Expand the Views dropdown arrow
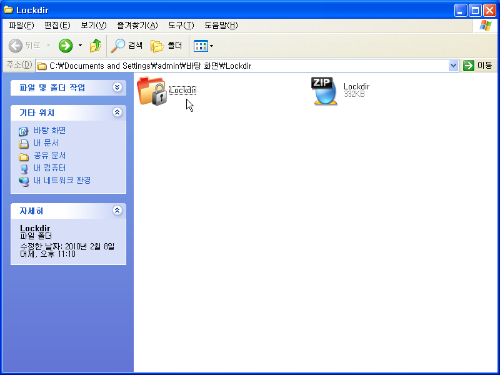This screenshot has width=500, height=375. (x=211, y=46)
